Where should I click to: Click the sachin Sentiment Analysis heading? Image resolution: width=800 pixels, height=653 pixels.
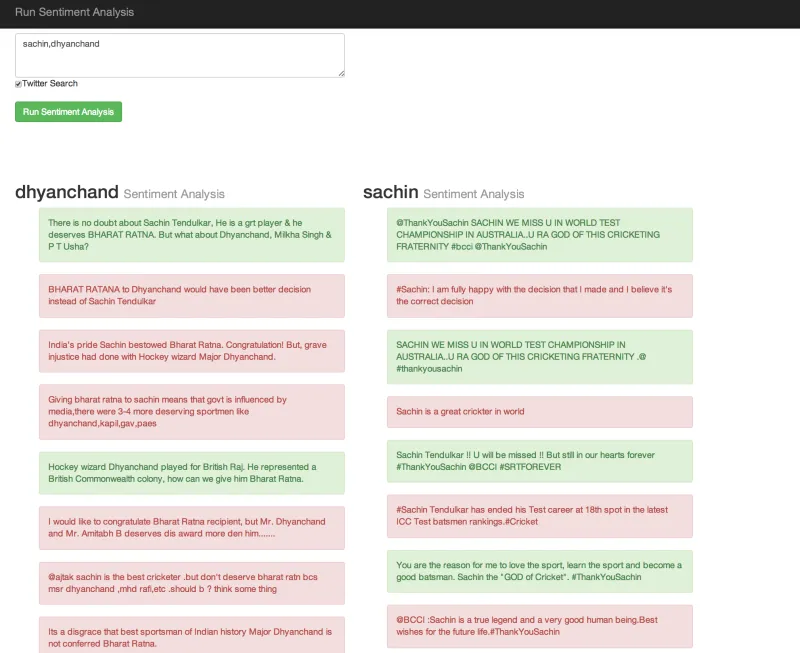coord(443,193)
